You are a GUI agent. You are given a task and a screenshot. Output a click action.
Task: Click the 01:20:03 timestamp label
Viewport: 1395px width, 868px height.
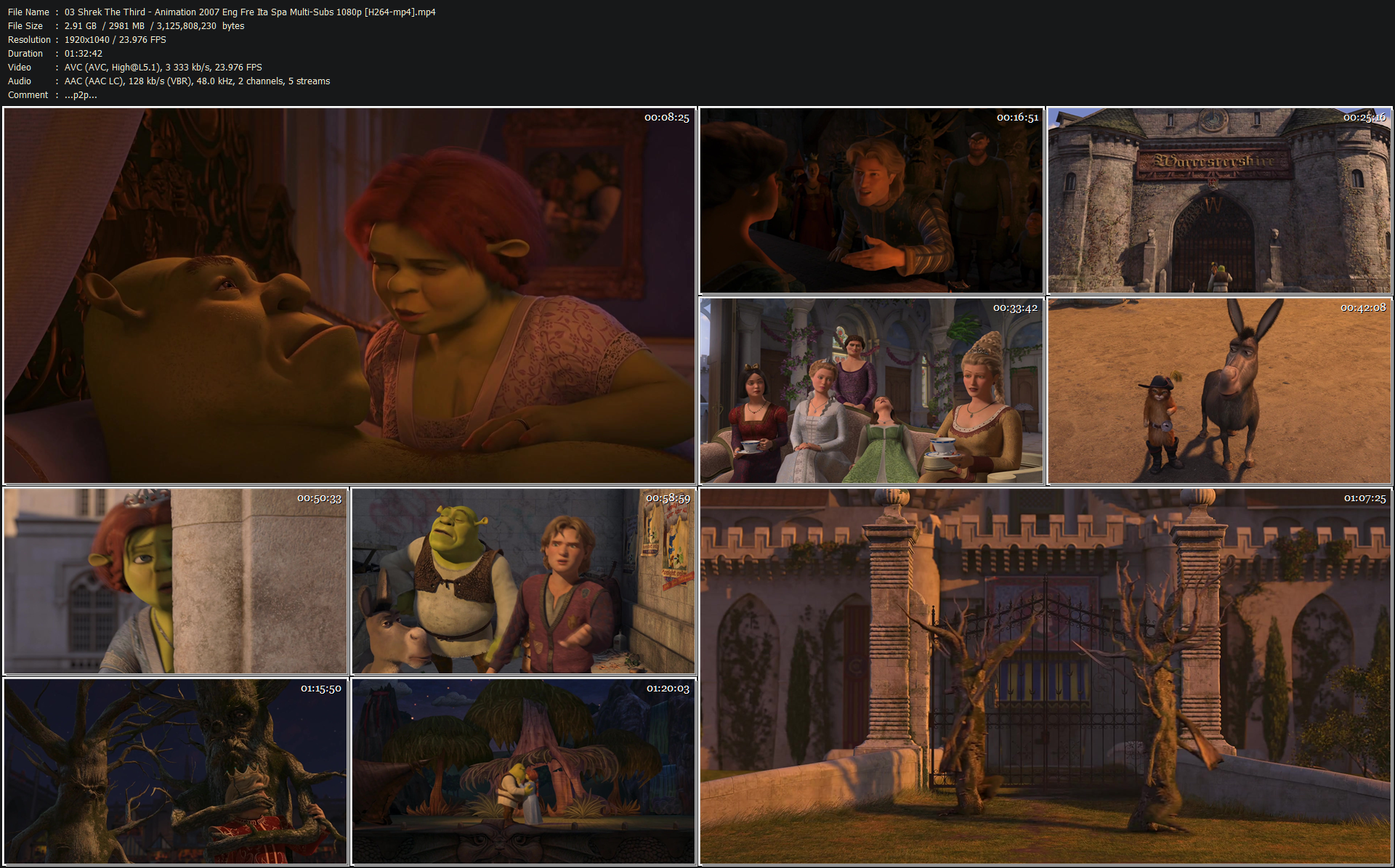click(x=668, y=689)
